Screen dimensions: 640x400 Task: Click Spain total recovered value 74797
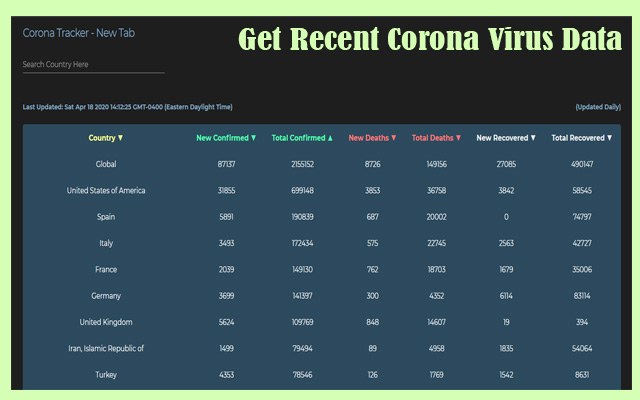point(582,217)
